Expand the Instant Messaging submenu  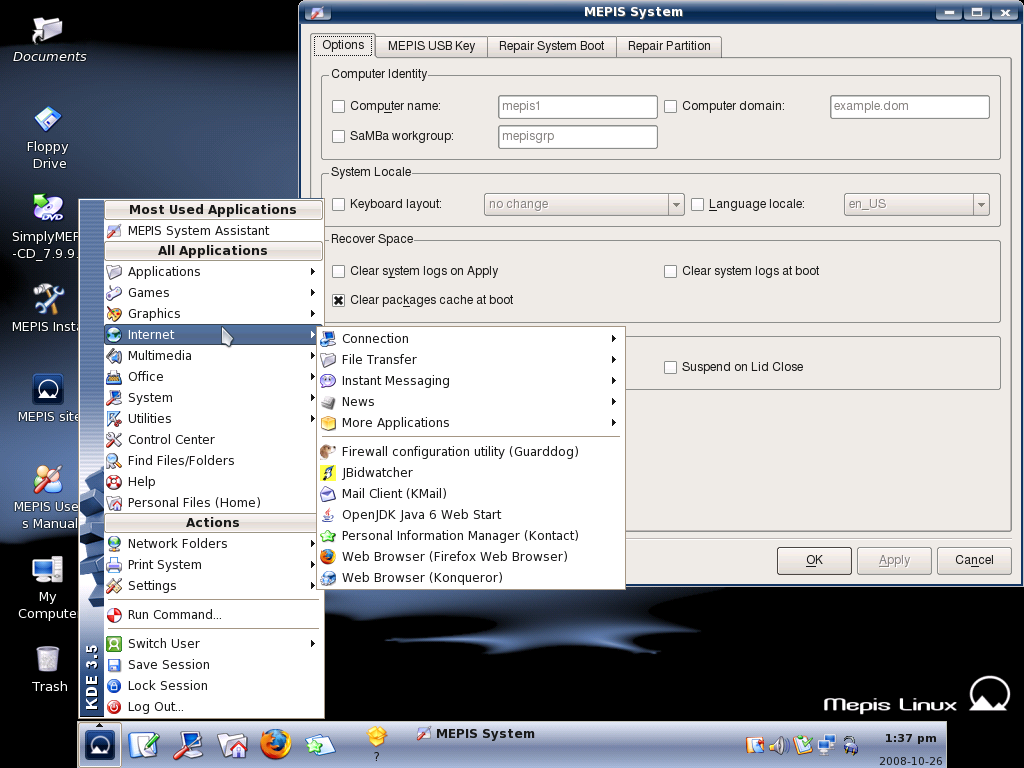point(470,380)
